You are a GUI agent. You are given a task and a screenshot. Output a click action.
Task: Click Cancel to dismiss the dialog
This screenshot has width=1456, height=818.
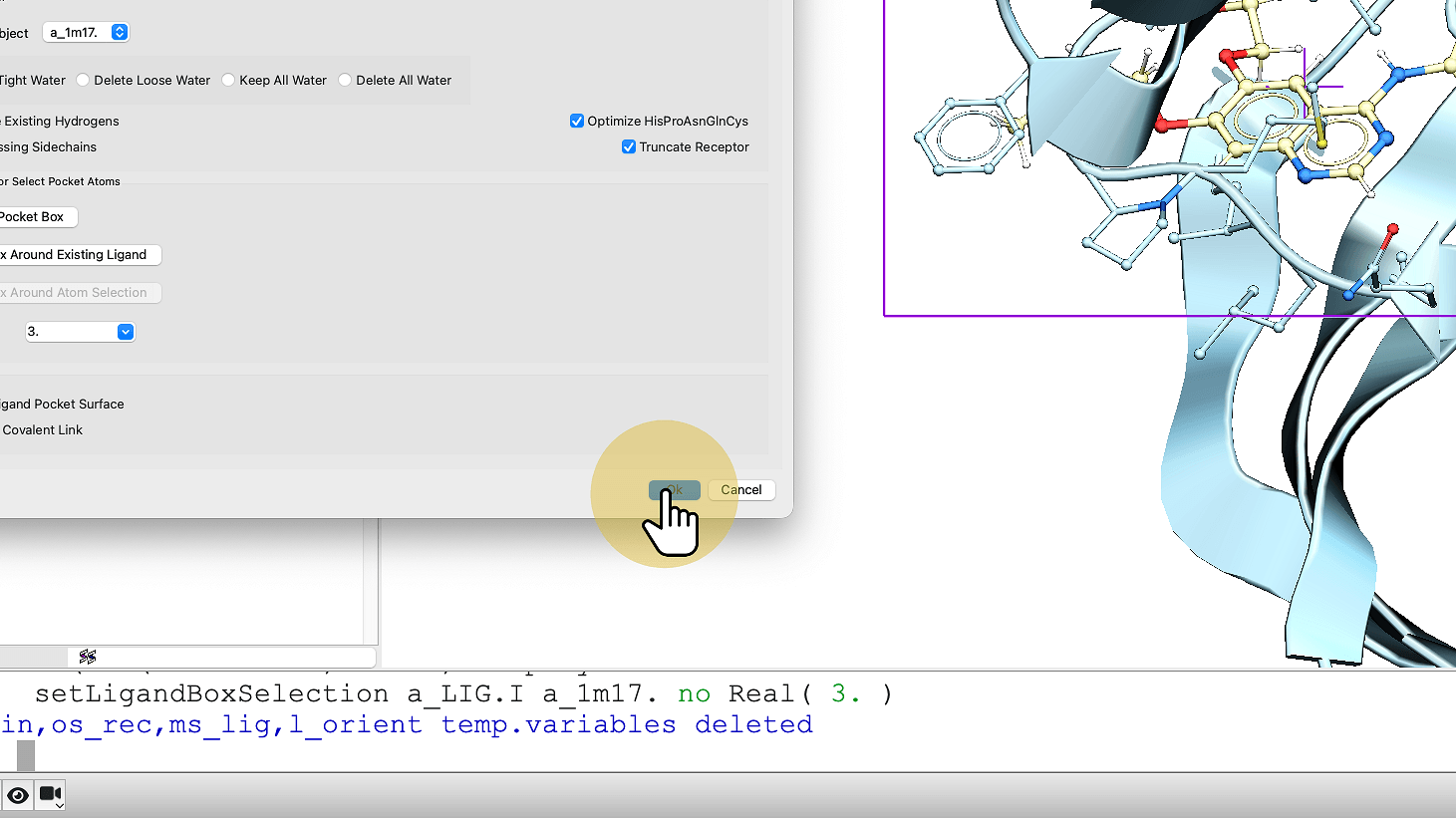click(x=740, y=490)
